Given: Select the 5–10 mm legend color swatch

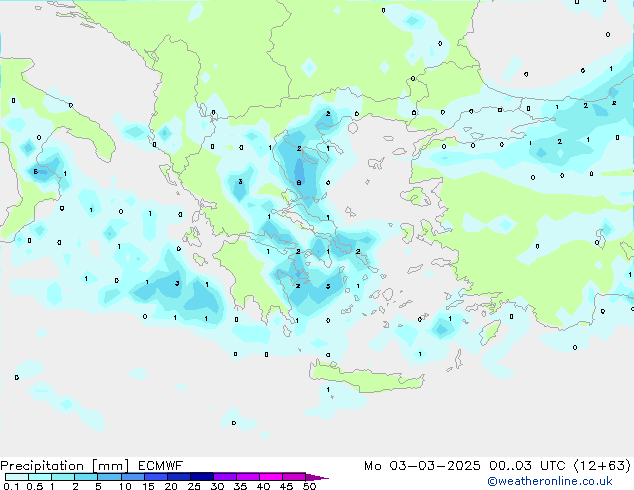Looking at the screenshot, I should tap(110, 477).
